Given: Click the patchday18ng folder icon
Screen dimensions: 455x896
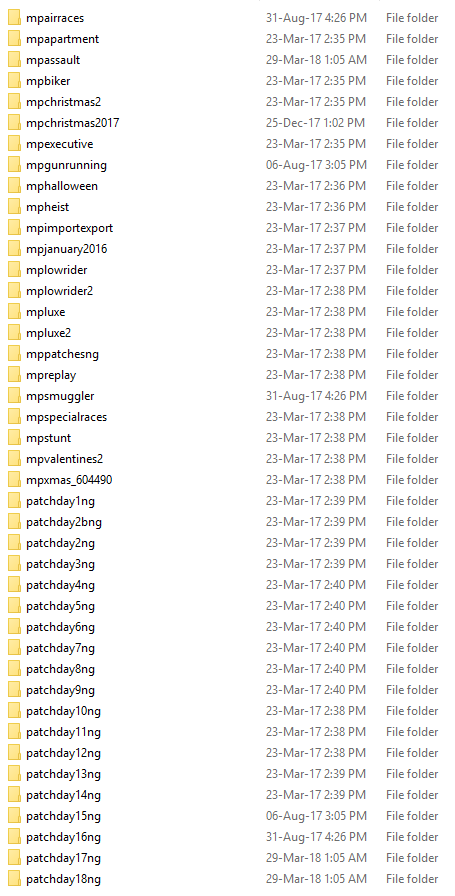Looking at the screenshot, I should [14, 879].
